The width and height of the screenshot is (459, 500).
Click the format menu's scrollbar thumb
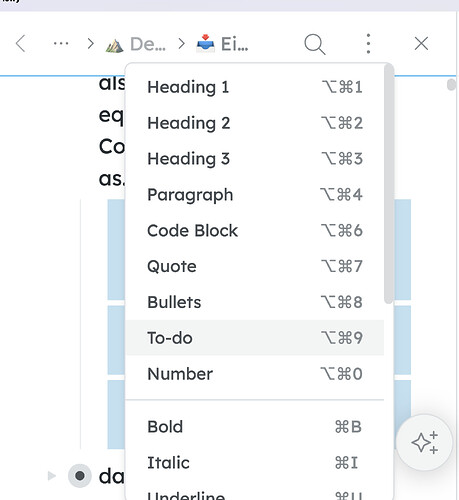[x=389, y=184]
